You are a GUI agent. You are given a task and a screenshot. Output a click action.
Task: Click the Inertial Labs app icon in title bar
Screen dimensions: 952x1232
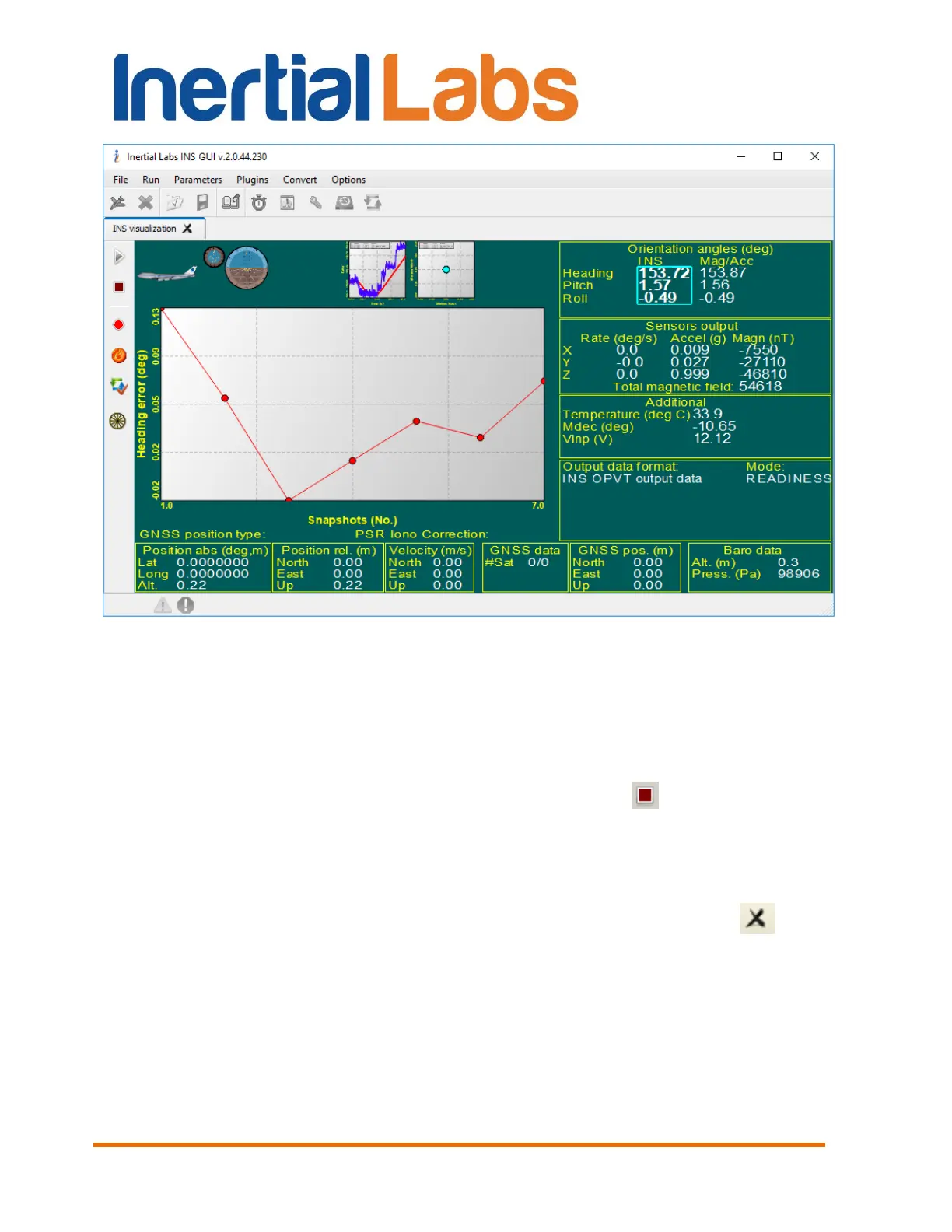coord(117,156)
